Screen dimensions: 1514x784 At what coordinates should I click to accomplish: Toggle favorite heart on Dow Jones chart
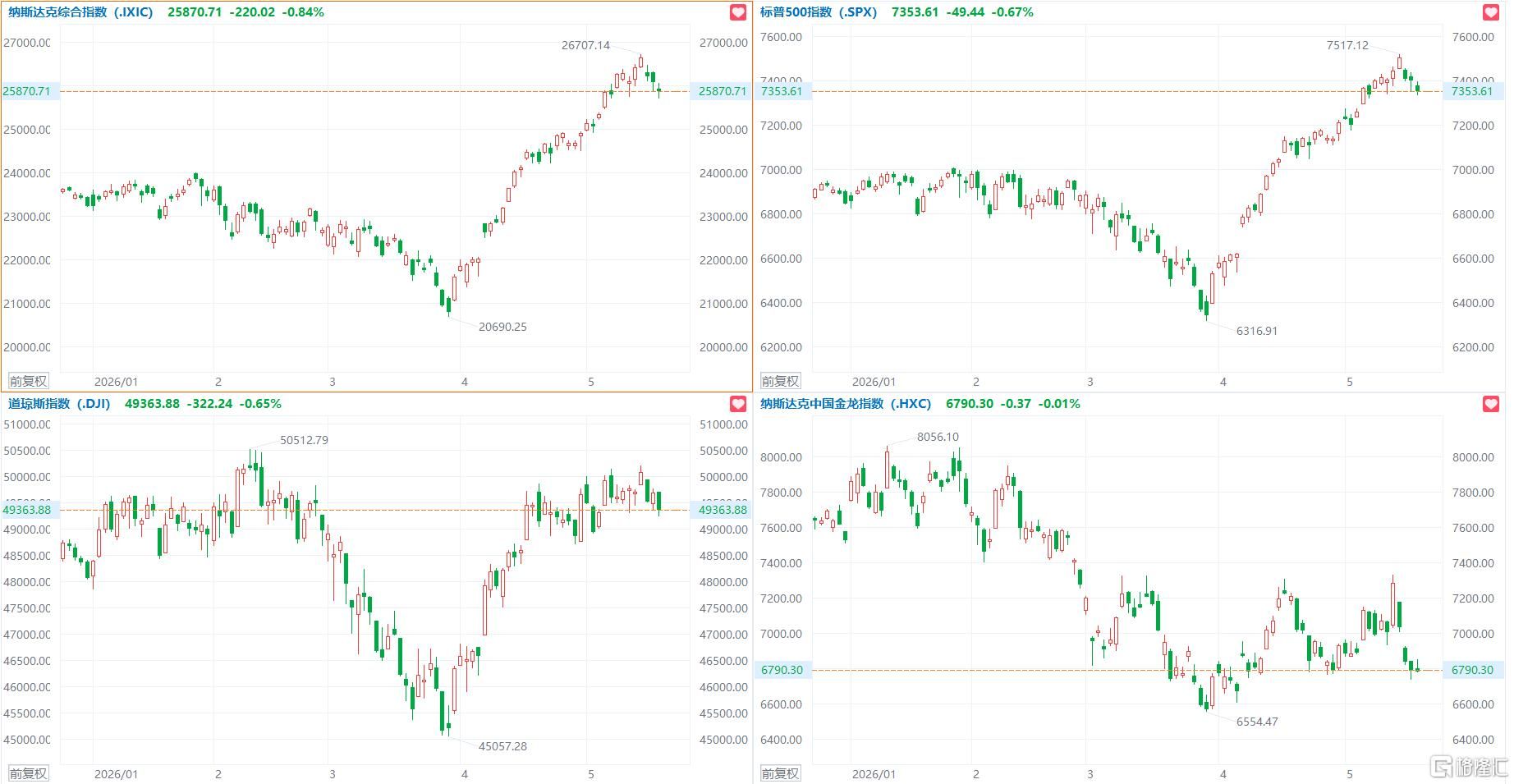(738, 404)
